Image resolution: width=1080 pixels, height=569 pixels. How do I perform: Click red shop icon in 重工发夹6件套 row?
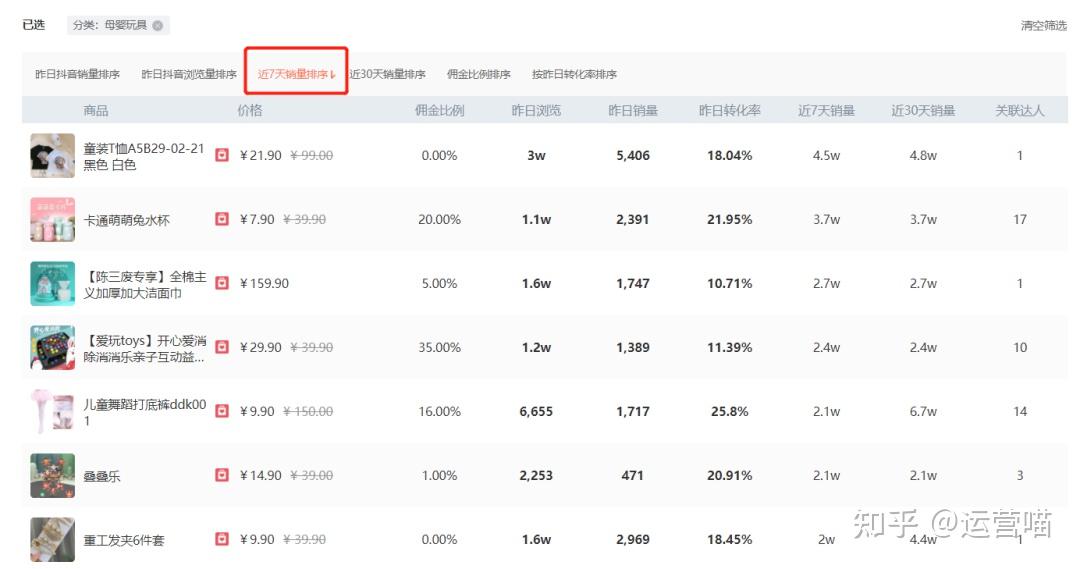[222, 539]
